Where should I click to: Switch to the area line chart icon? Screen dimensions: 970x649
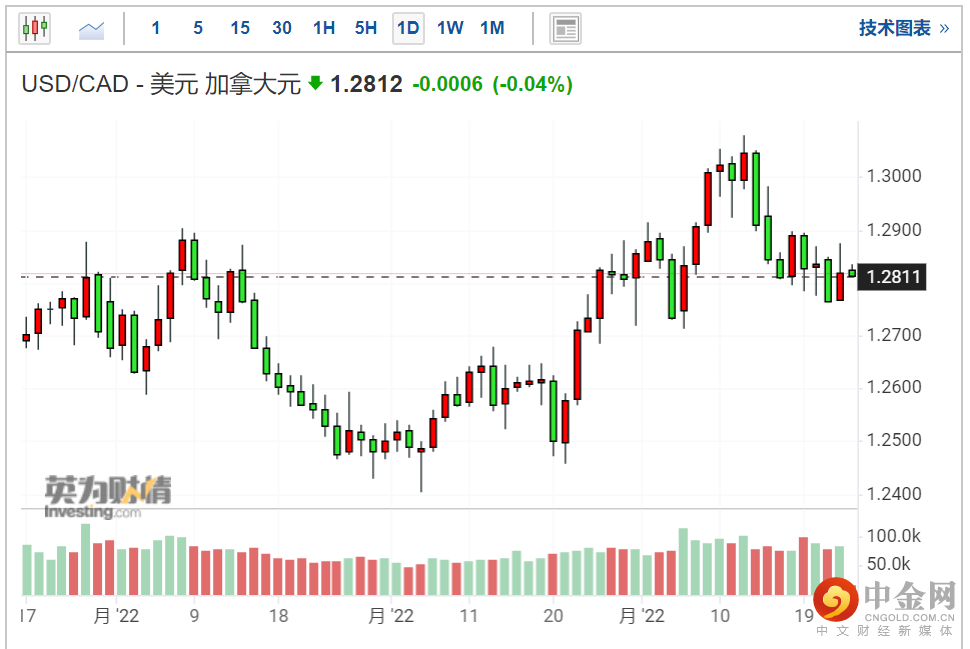[92, 29]
